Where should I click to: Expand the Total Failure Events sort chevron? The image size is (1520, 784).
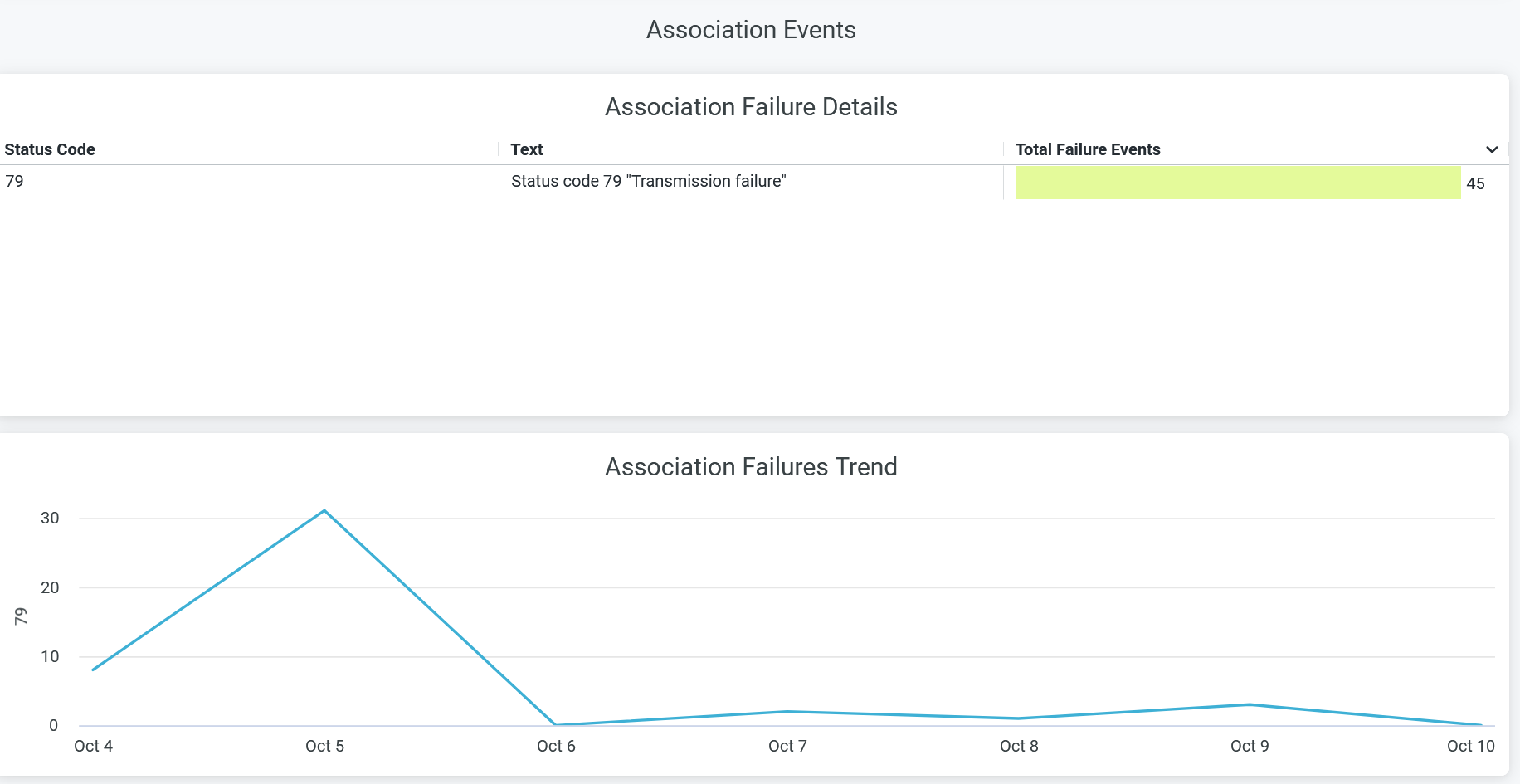click(1491, 149)
